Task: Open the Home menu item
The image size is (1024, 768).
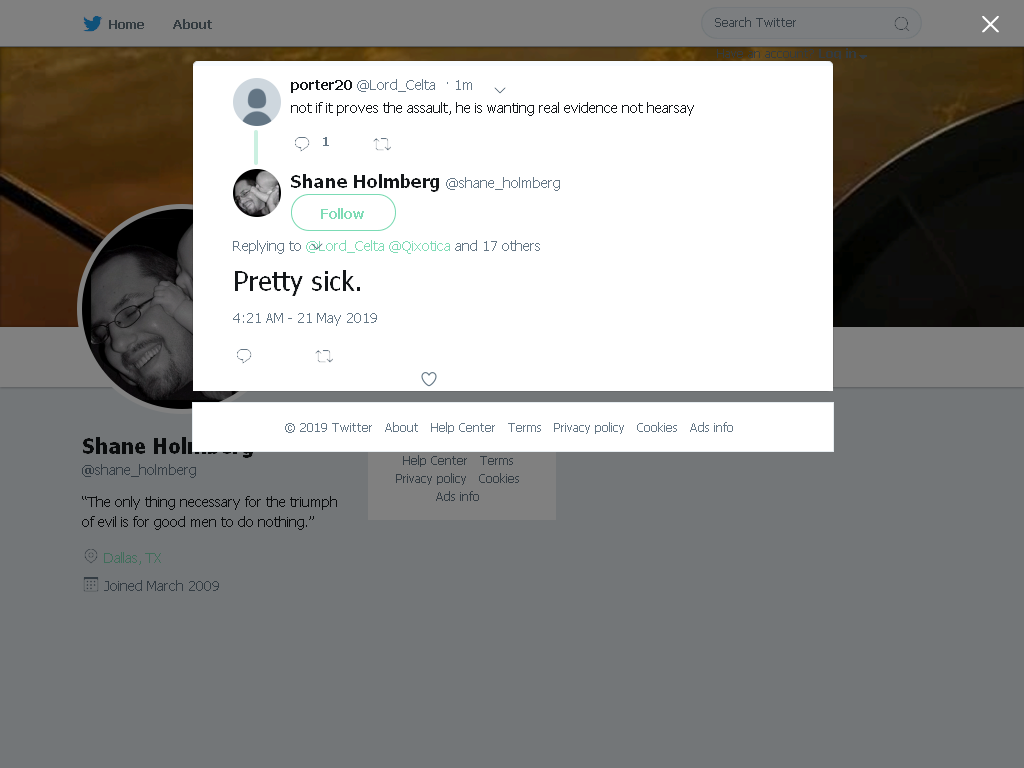Action: coord(126,24)
